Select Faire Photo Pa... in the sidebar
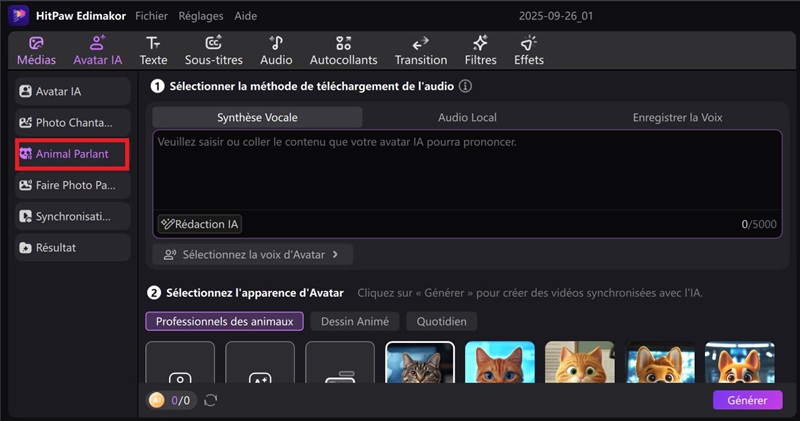The width and height of the screenshot is (800, 421). coord(72,185)
